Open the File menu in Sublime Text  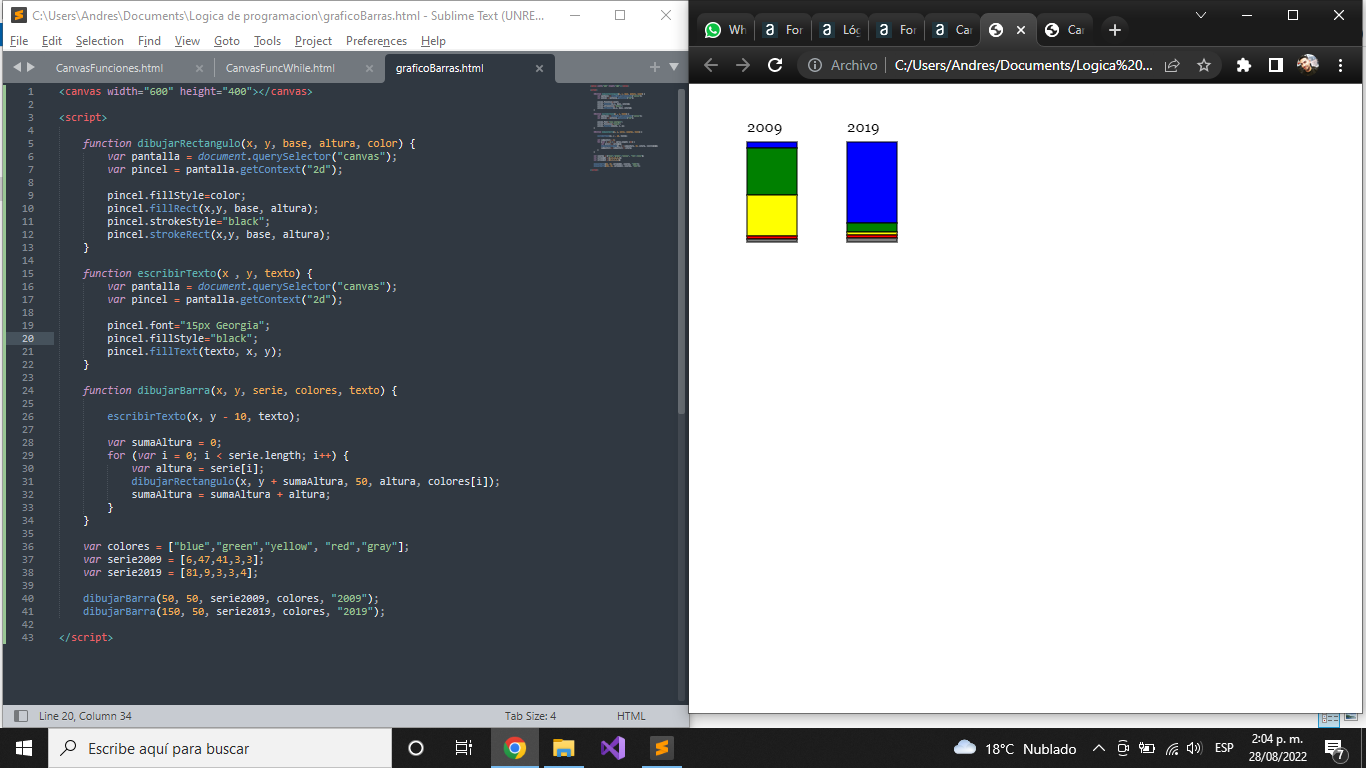tap(19, 41)
